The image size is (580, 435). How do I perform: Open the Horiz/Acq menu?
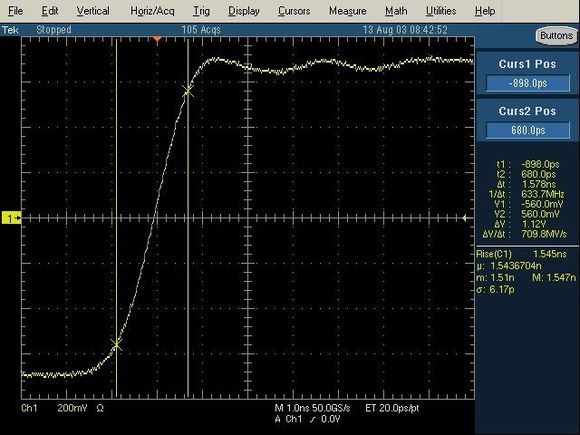coord(152,11)
